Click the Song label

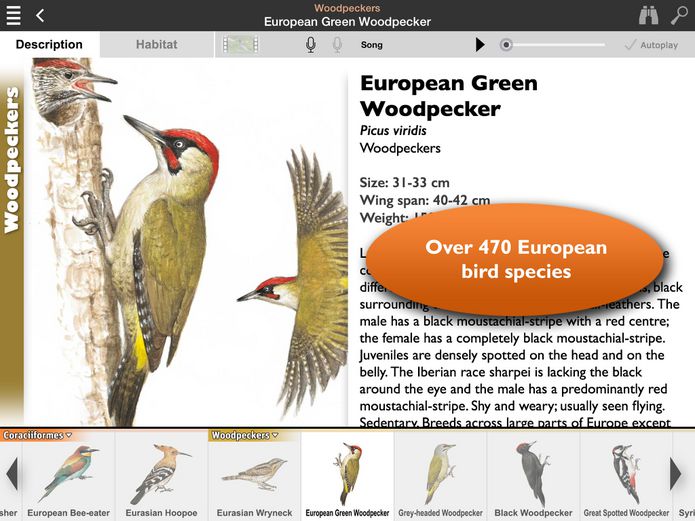tap(371, 45)
